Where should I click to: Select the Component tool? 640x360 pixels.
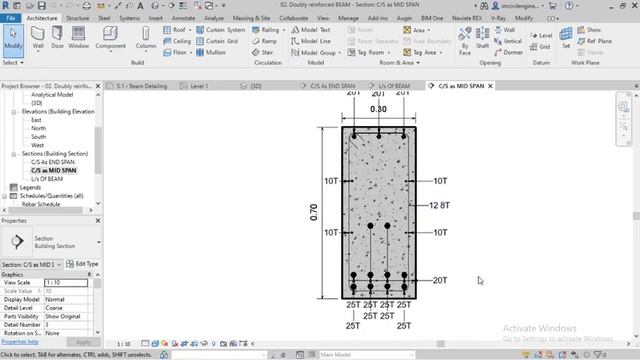click(110, 38)
